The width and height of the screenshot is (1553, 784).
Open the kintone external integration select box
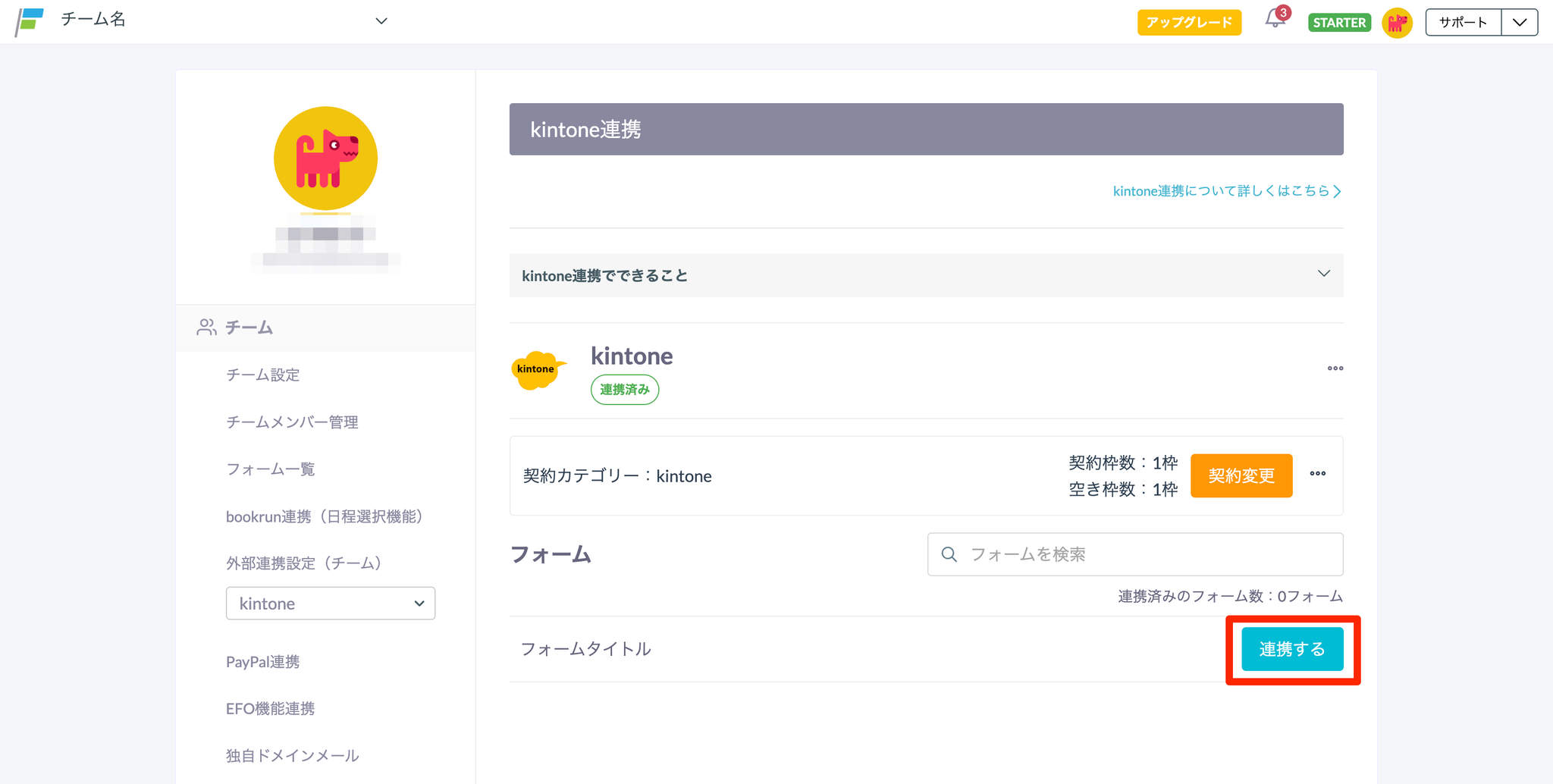[x=330, y=604]
